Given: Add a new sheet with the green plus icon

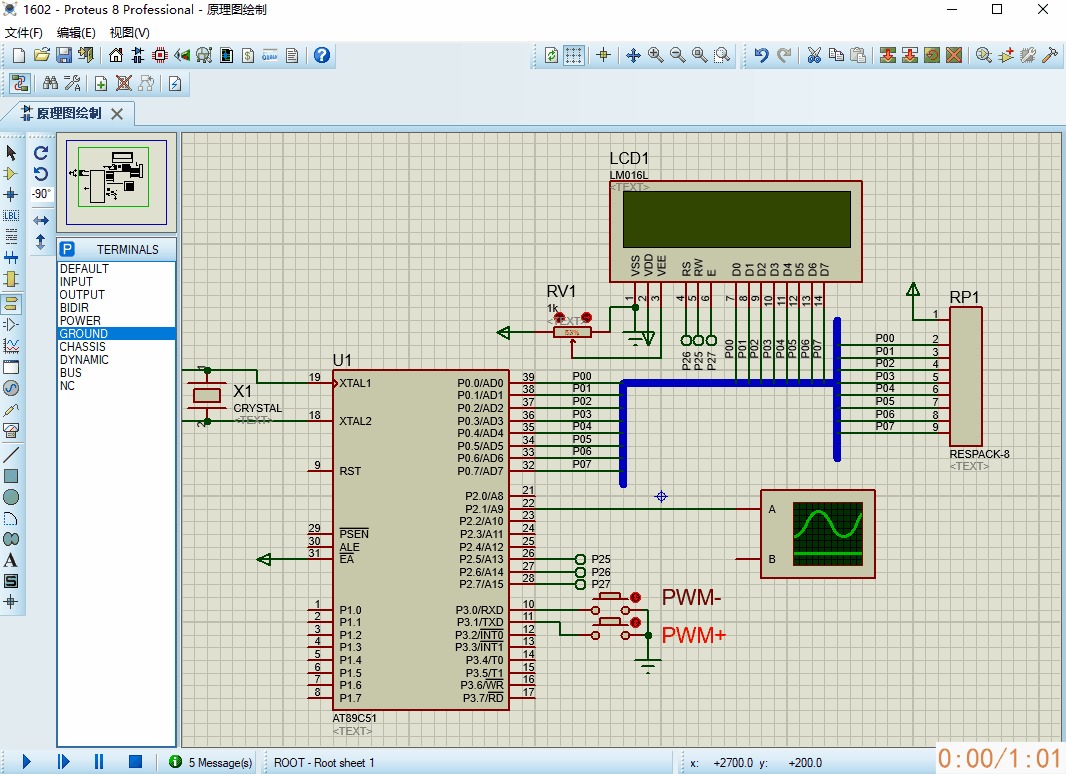Looking at the screenshot, I should click(x=101, y=83).
